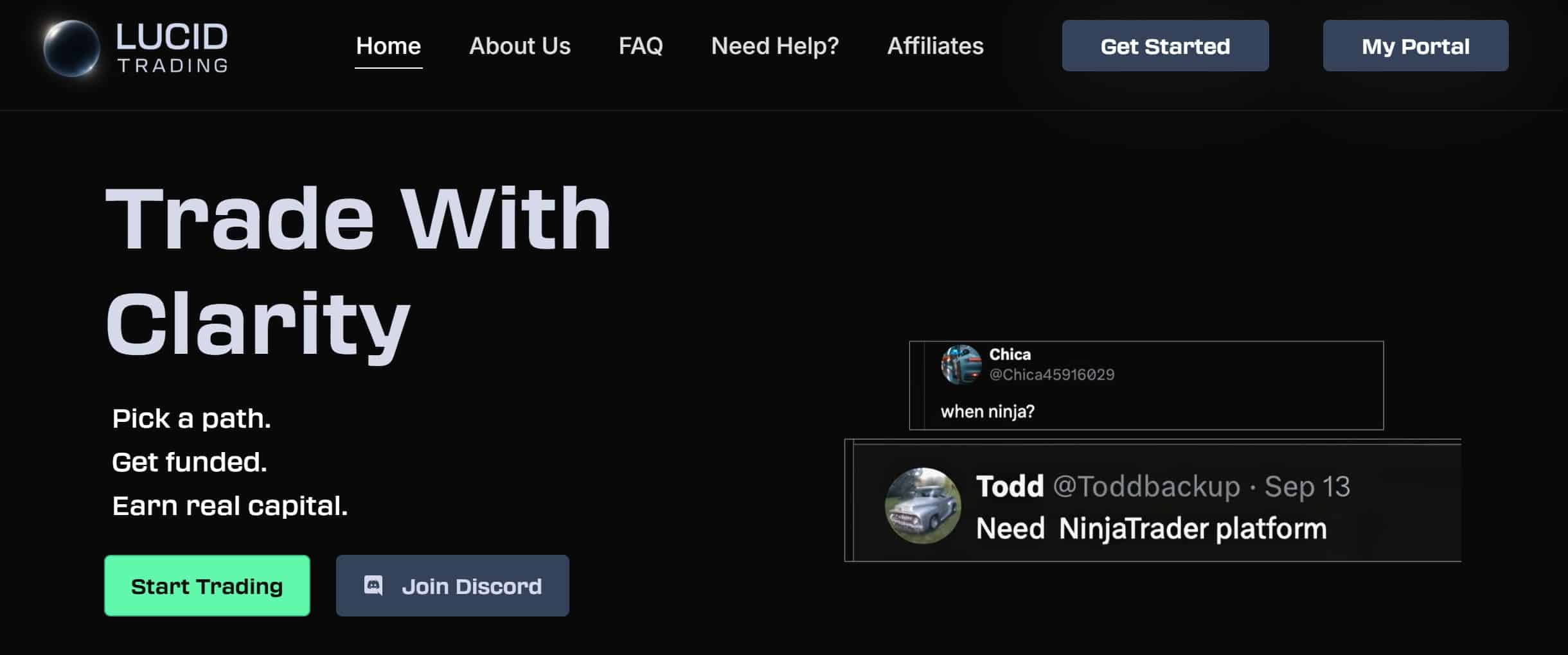Select the Need Help? menu item

(x=774, y=46)
